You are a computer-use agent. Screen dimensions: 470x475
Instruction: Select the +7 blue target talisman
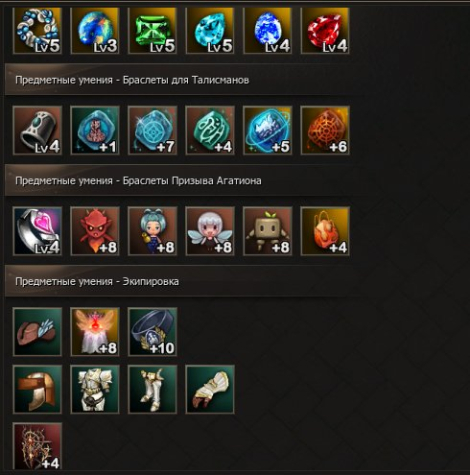pyautogui.click(x=152, y=131)
